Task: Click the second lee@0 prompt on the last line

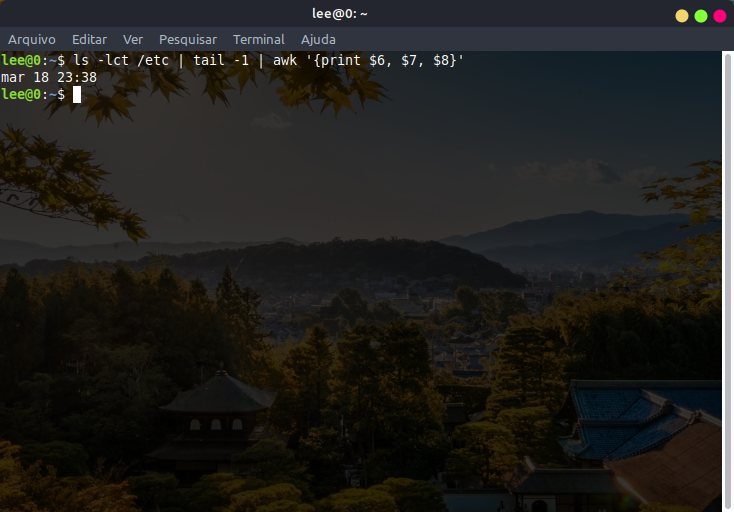Action: pos(21,94)
